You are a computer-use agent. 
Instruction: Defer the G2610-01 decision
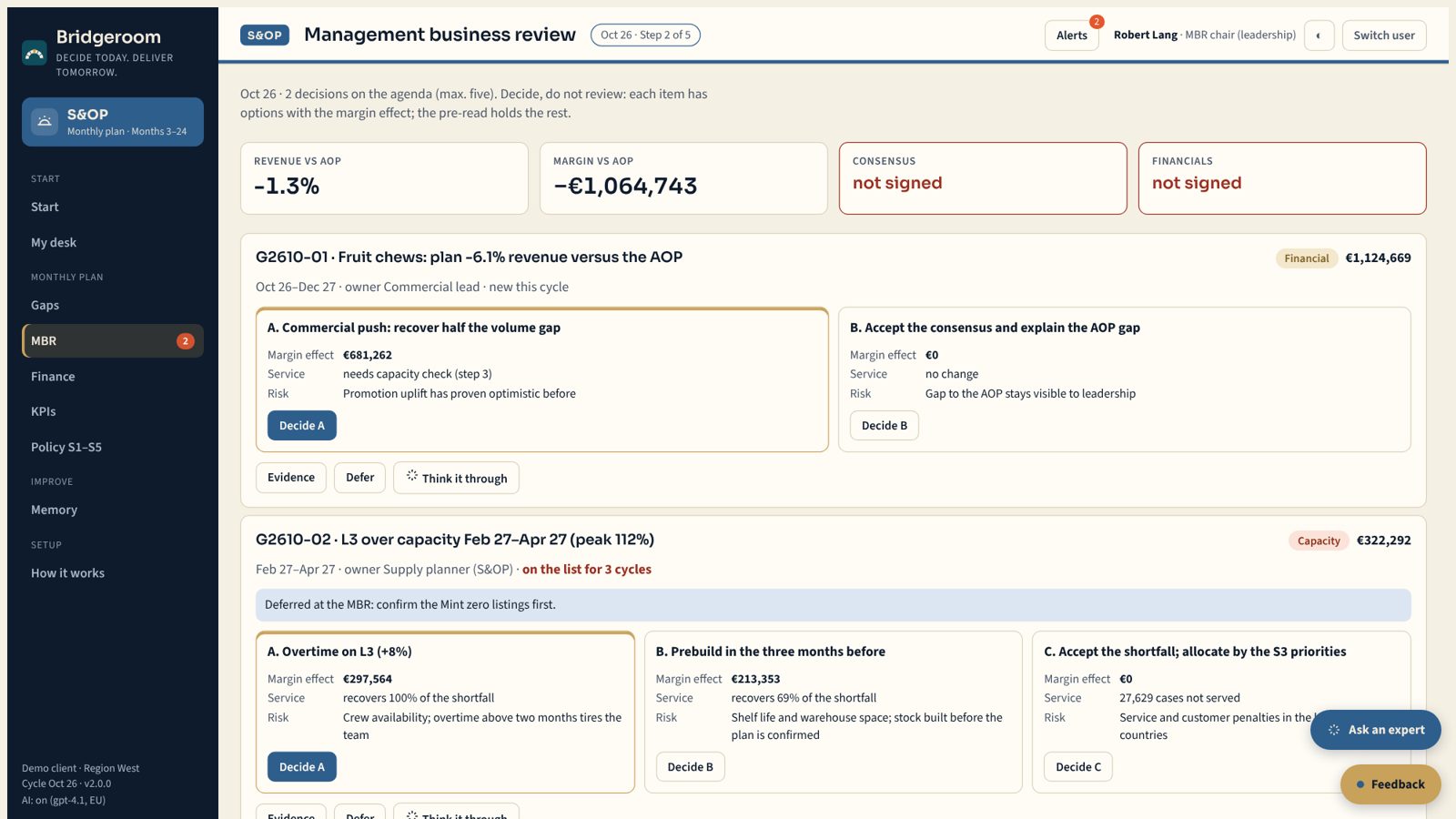point(360,478)
